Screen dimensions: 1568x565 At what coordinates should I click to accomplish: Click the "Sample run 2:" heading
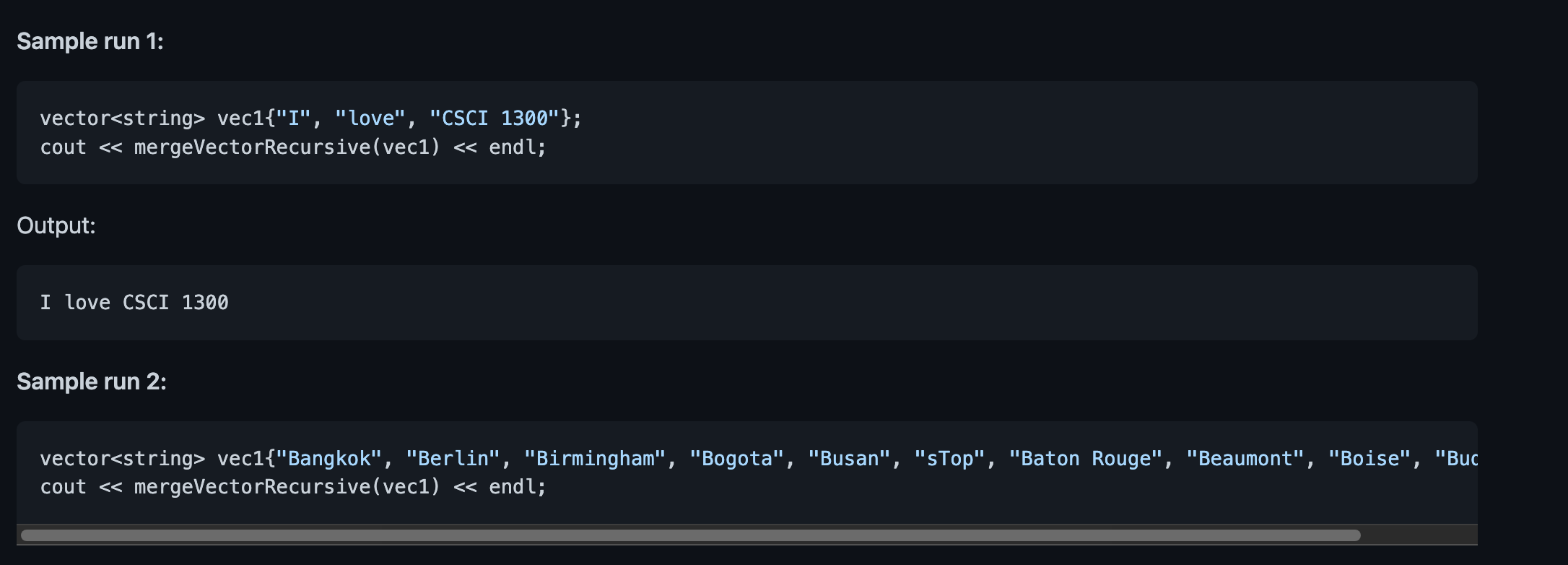click(92, 381)
